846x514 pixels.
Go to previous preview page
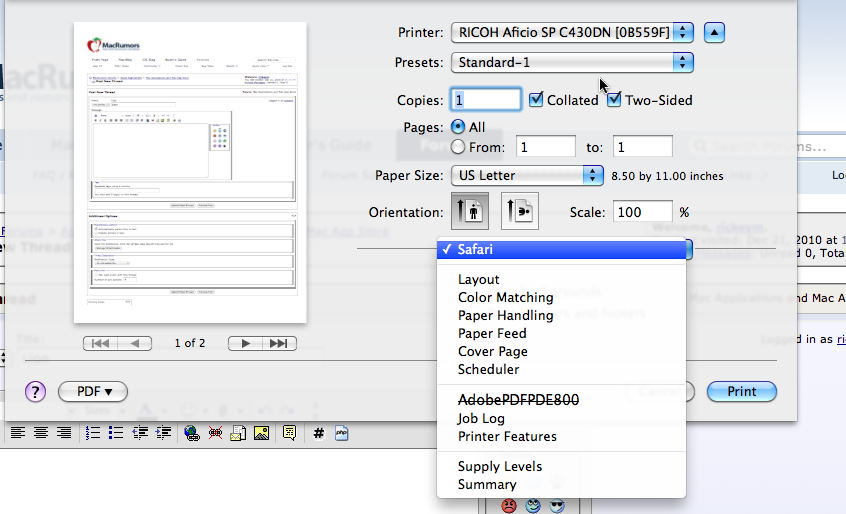[135, 344]
